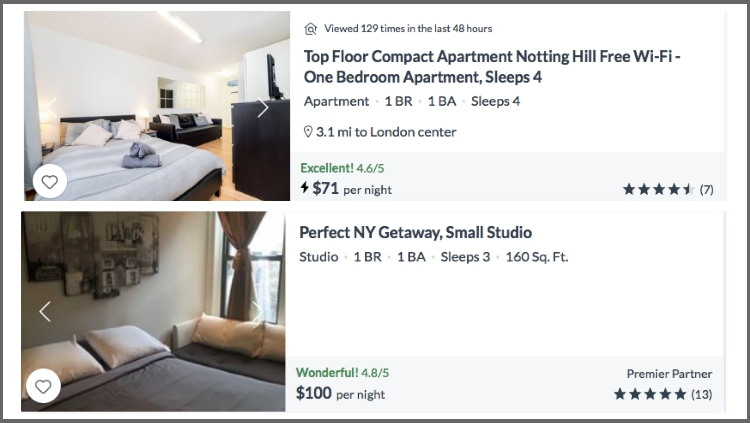Click the 'Premier Partner' label

pos(669,374)
